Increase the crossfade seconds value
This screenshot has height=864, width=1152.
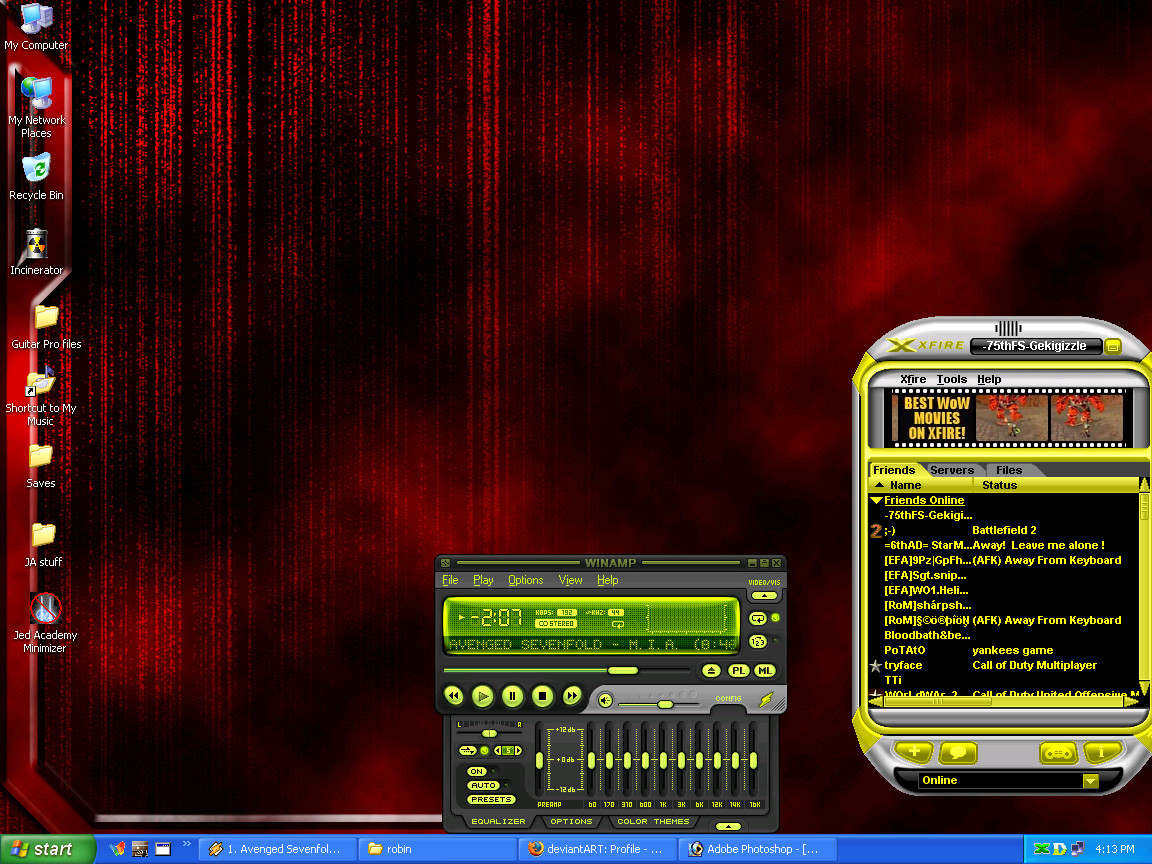click(518, 750)
